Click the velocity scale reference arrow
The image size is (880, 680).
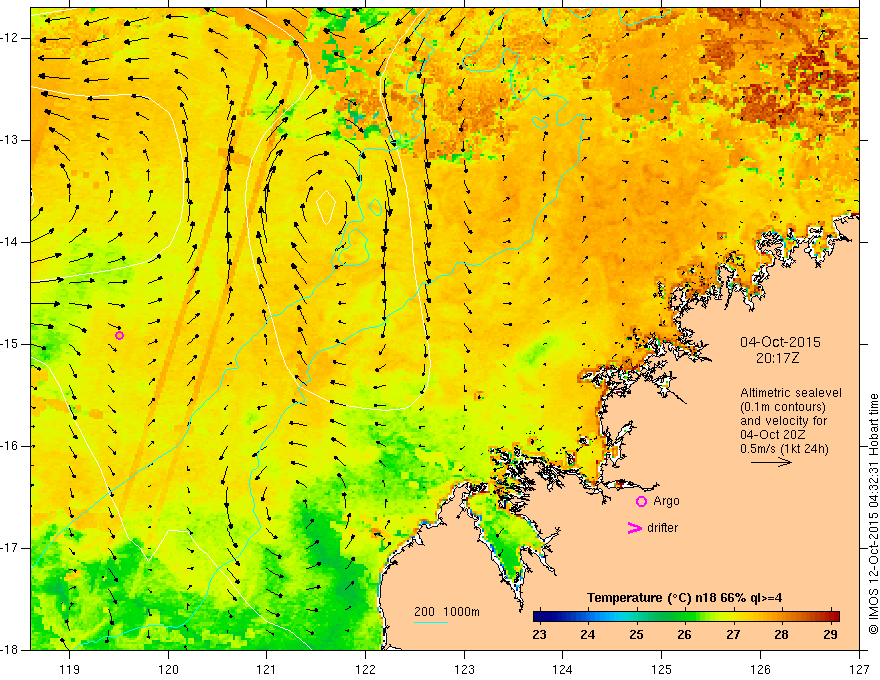tap(771, 462)
